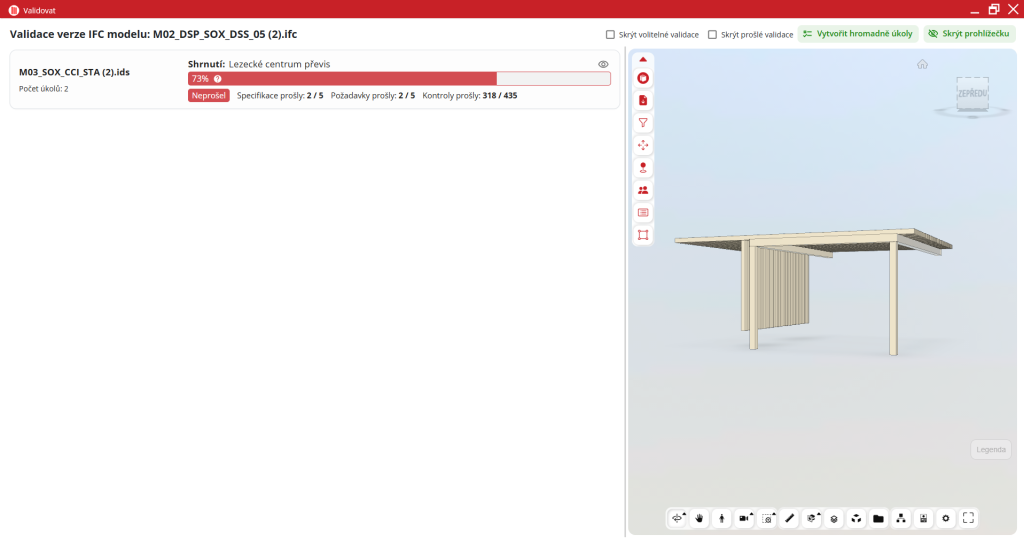This screenshot has height=550, width=1024.
Task: Expand the camera tool dropdown
Action: [752, 513]
